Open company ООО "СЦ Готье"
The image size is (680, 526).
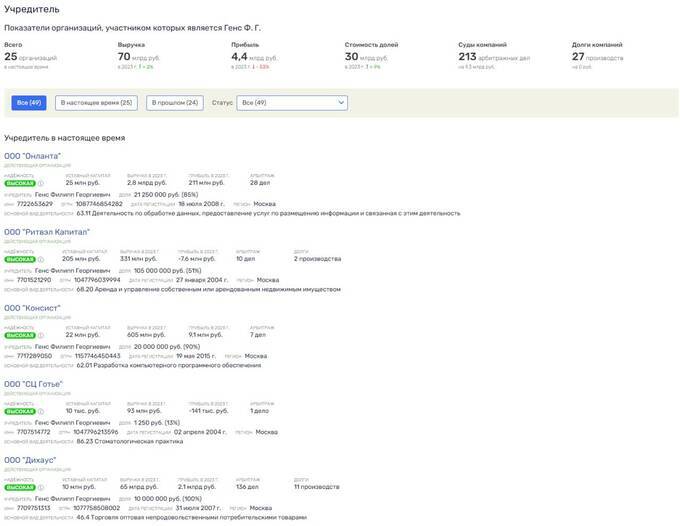(33, 384)
